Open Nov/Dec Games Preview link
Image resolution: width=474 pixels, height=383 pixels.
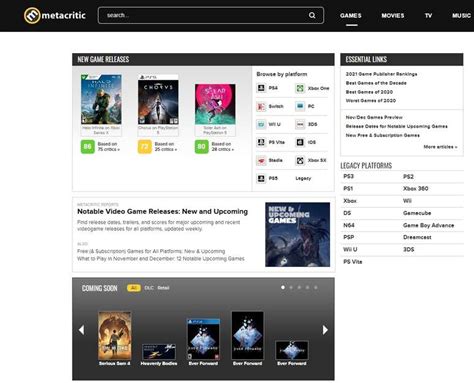point(374,117)
